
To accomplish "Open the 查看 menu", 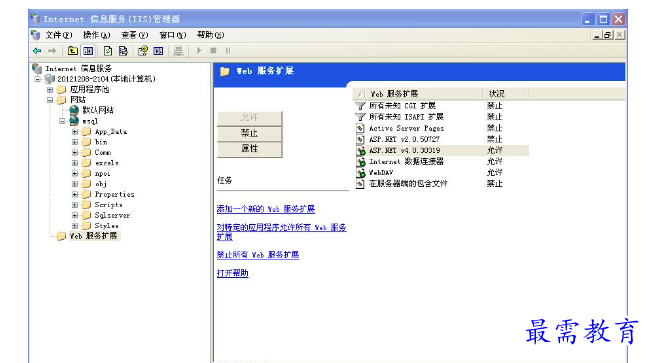I will pyautogui.click(x=135, y=35).
